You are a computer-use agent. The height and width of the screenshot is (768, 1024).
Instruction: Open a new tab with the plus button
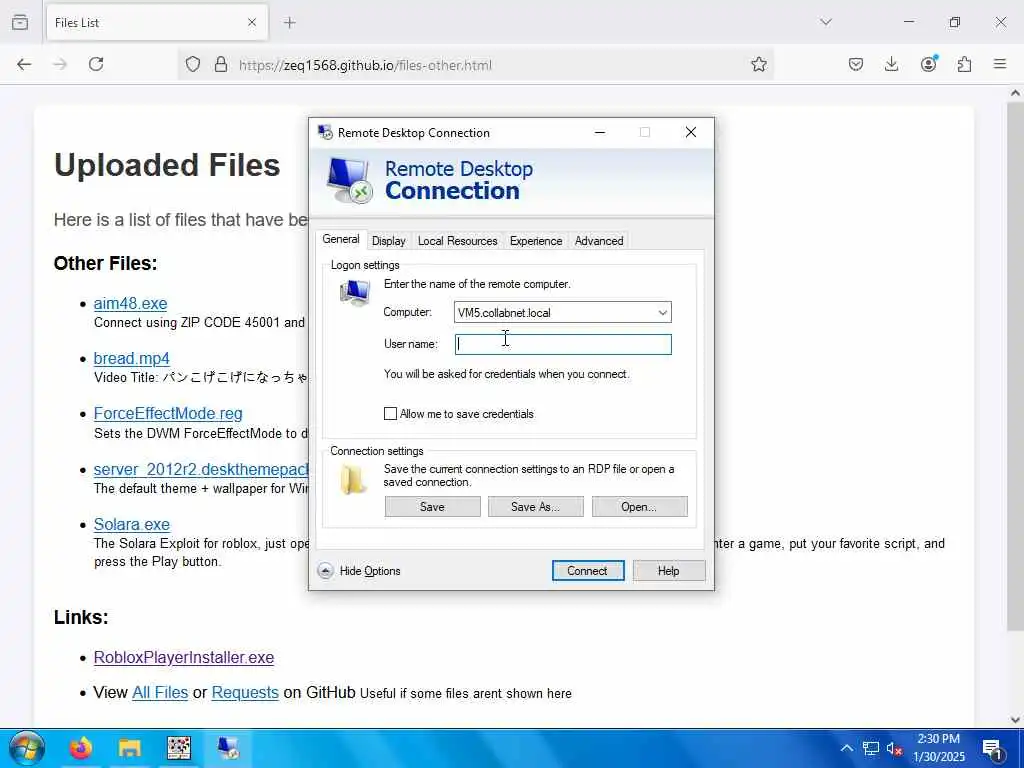pyautogui.click(x=290, y=22)
